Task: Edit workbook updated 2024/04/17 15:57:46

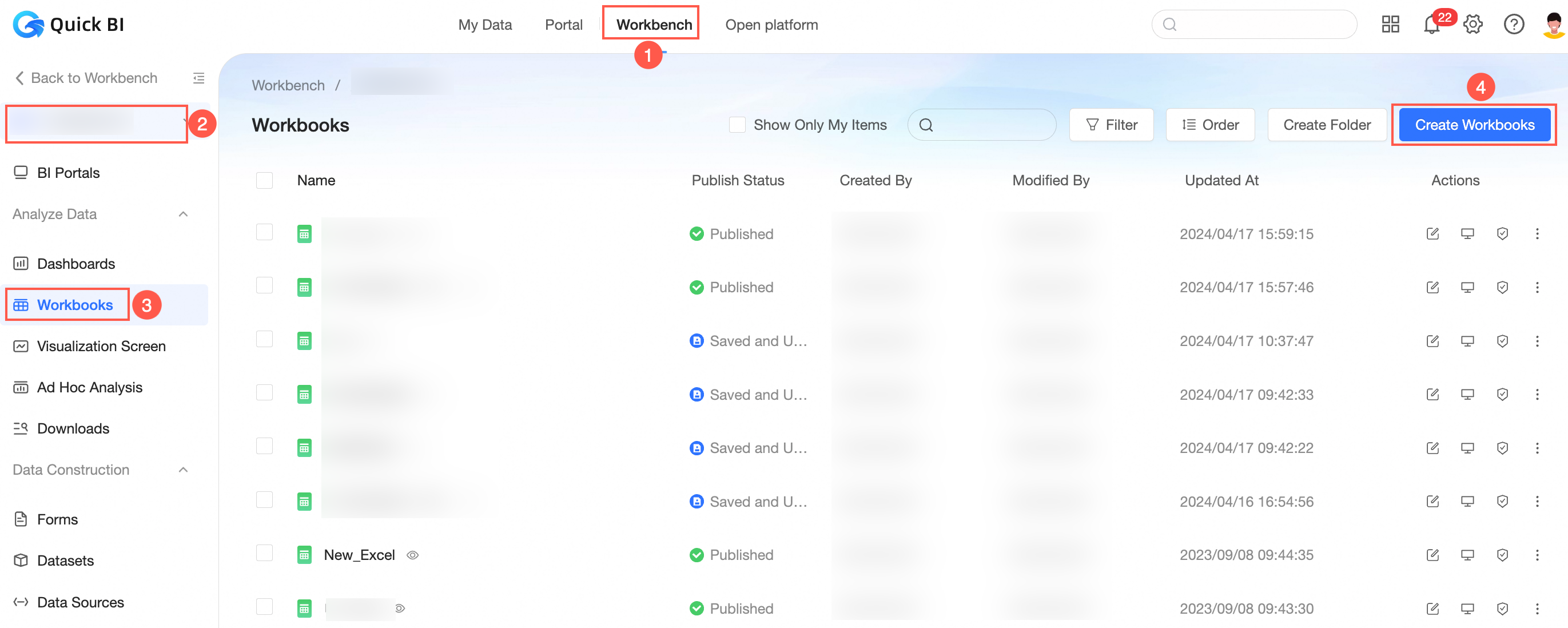Action: (1432, 287)
